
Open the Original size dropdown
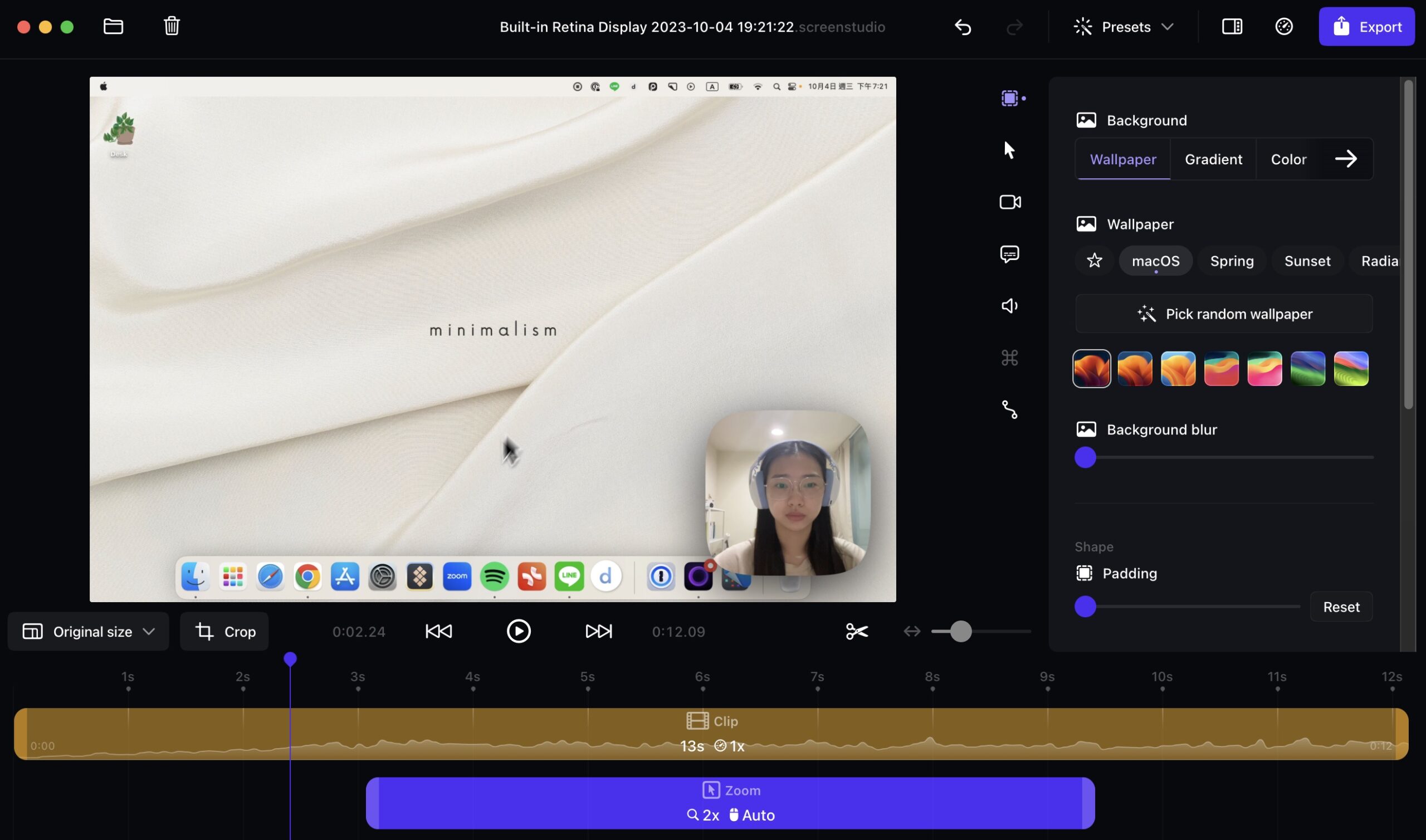pyautogui.click(x=88, y=631)
